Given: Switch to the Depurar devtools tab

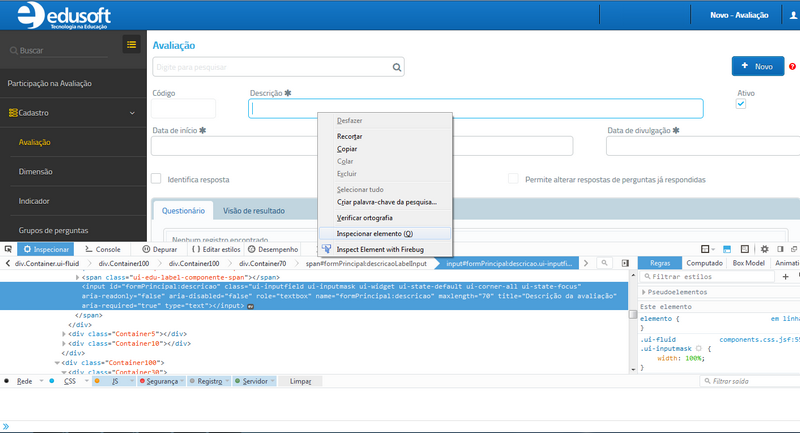Looking at the screenshot, I should [160, 249].
